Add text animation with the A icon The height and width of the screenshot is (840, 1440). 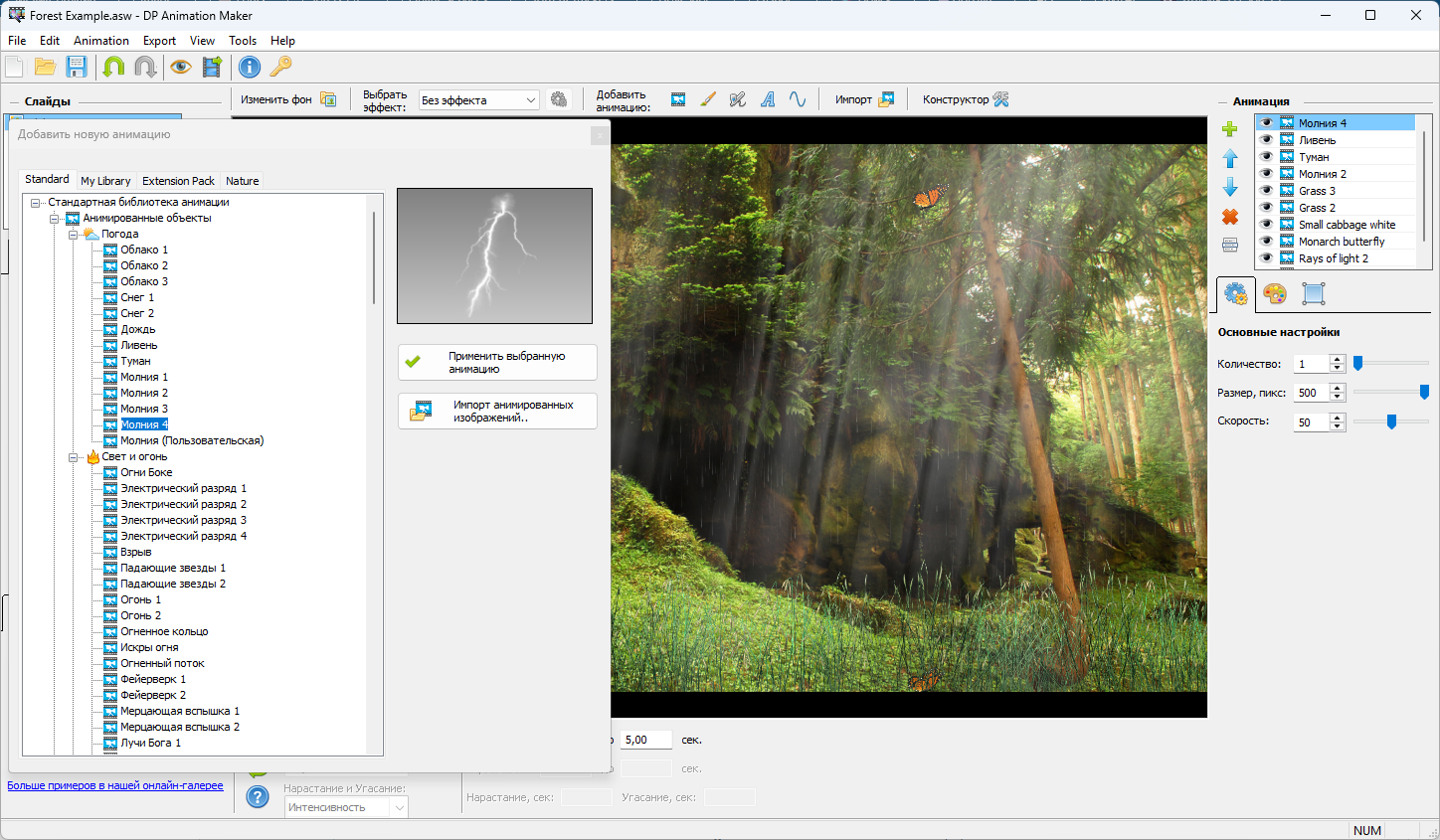(x=768, y=99)
